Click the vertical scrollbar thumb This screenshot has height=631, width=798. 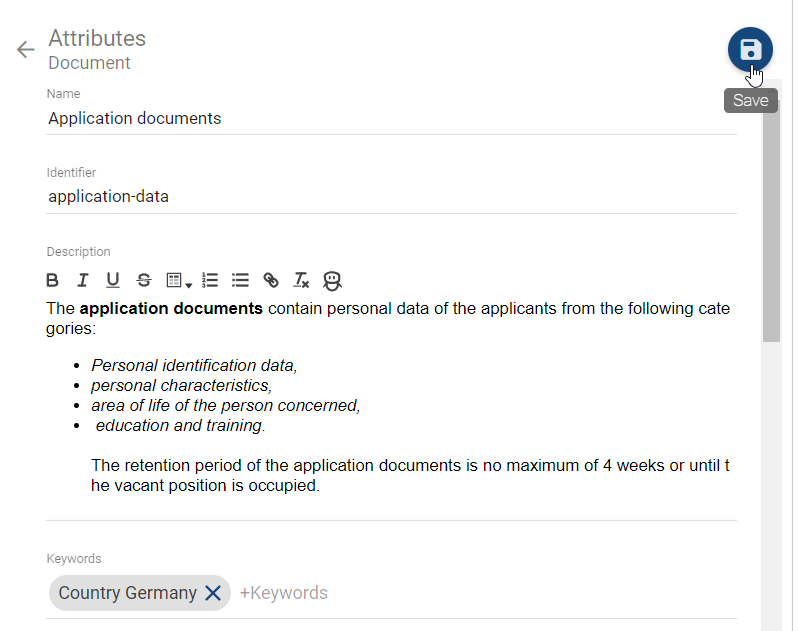point(771,210)
